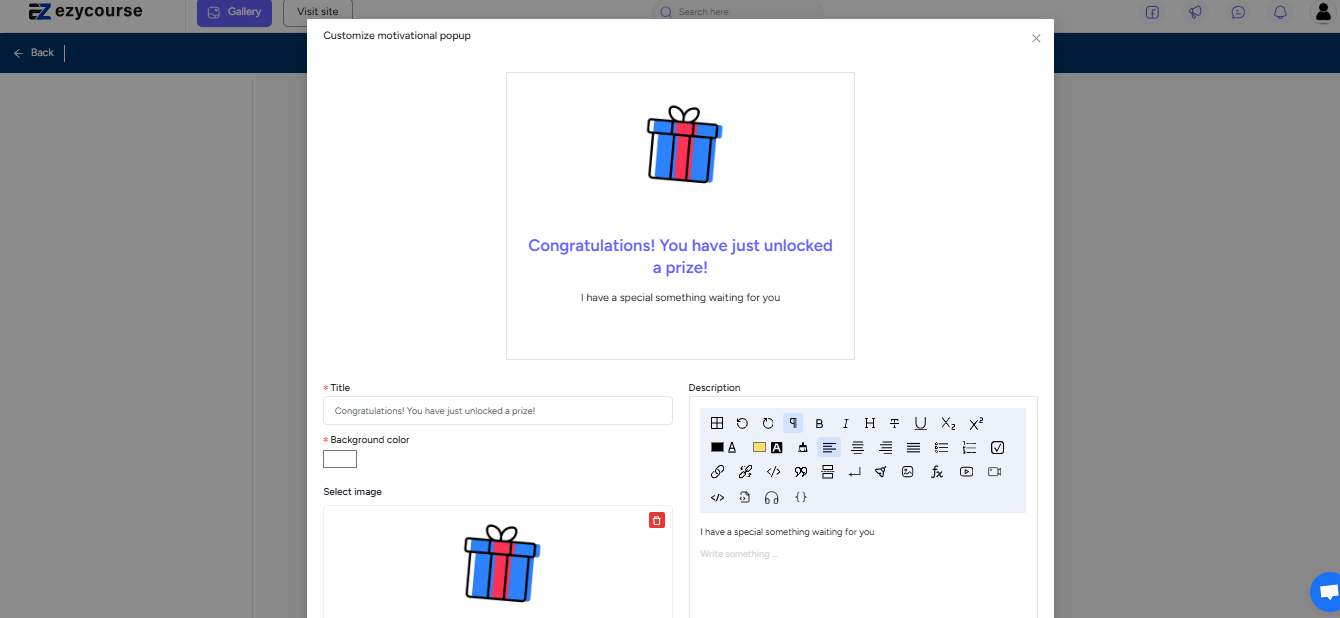This screenshot has width=1340, height=618.
Task: Insert inline code with the light code icon
Action: click(773, 472)
